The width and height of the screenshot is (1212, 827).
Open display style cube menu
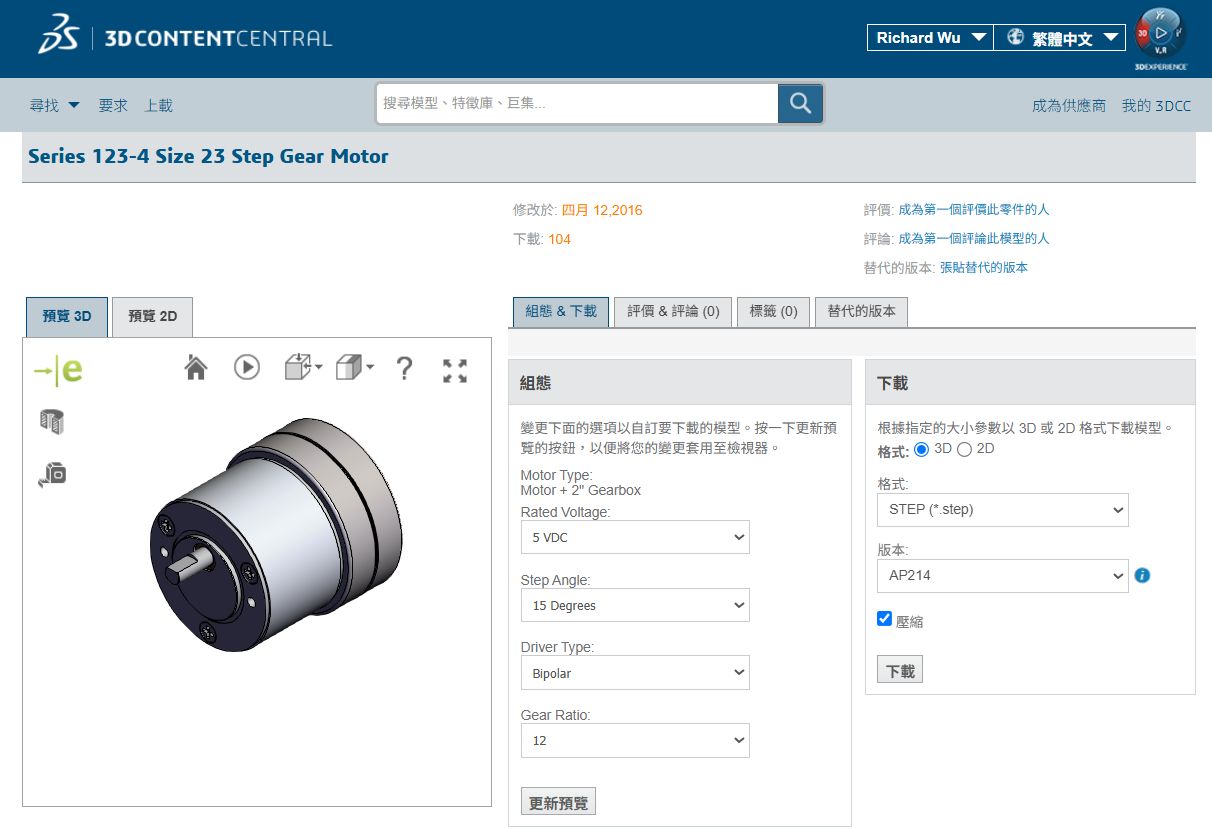click(x=354, y=368)
